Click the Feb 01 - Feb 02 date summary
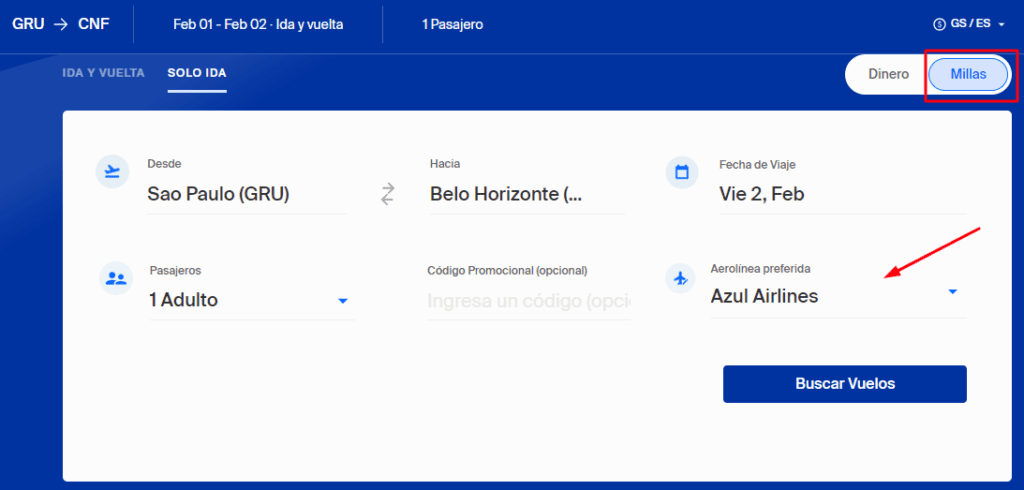 [x=258, y=24]
